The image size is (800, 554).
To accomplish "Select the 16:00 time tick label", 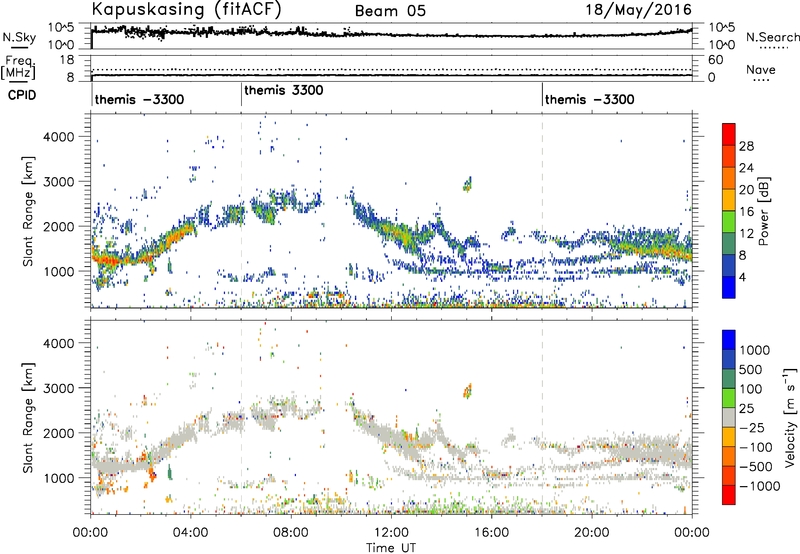I will click(491, 533).
